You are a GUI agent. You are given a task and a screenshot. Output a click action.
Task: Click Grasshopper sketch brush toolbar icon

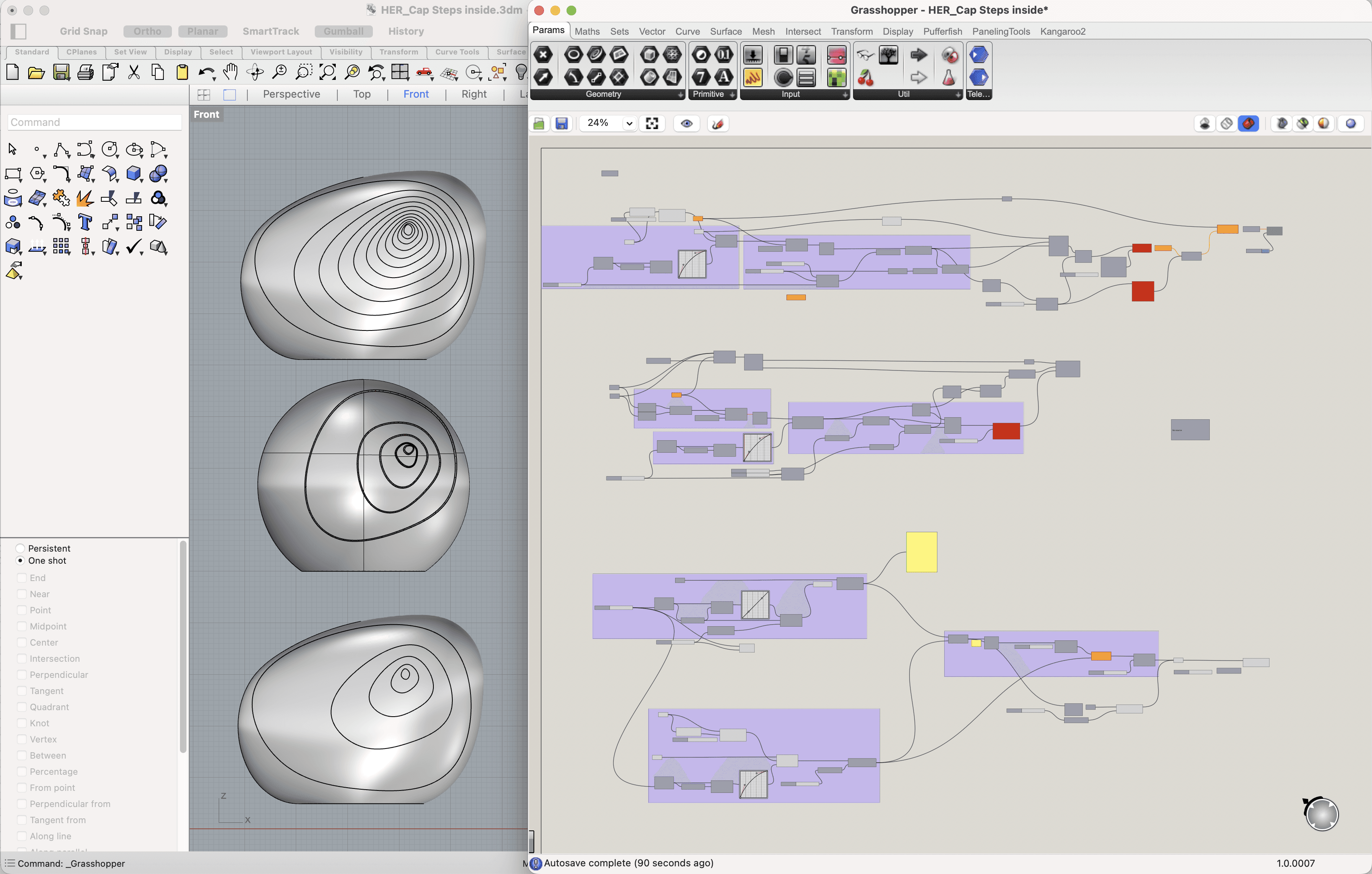point(718,123)
